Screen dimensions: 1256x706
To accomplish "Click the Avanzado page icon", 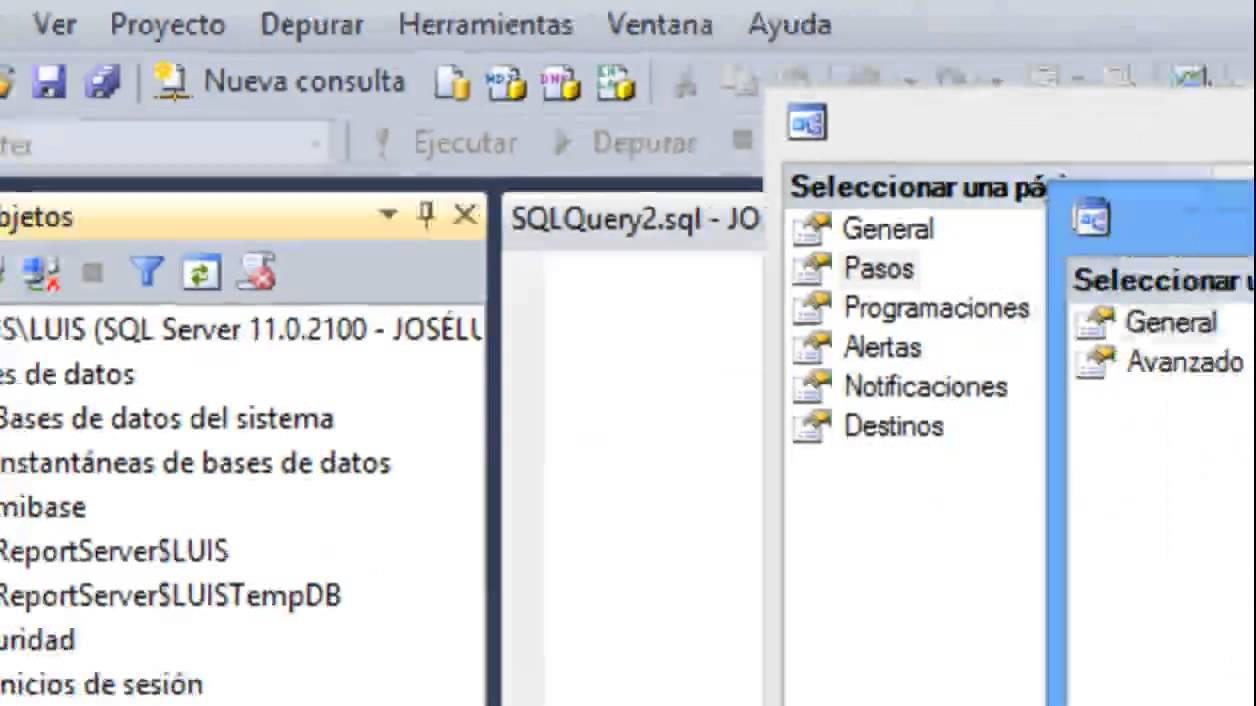I will tap(1096, 362).
